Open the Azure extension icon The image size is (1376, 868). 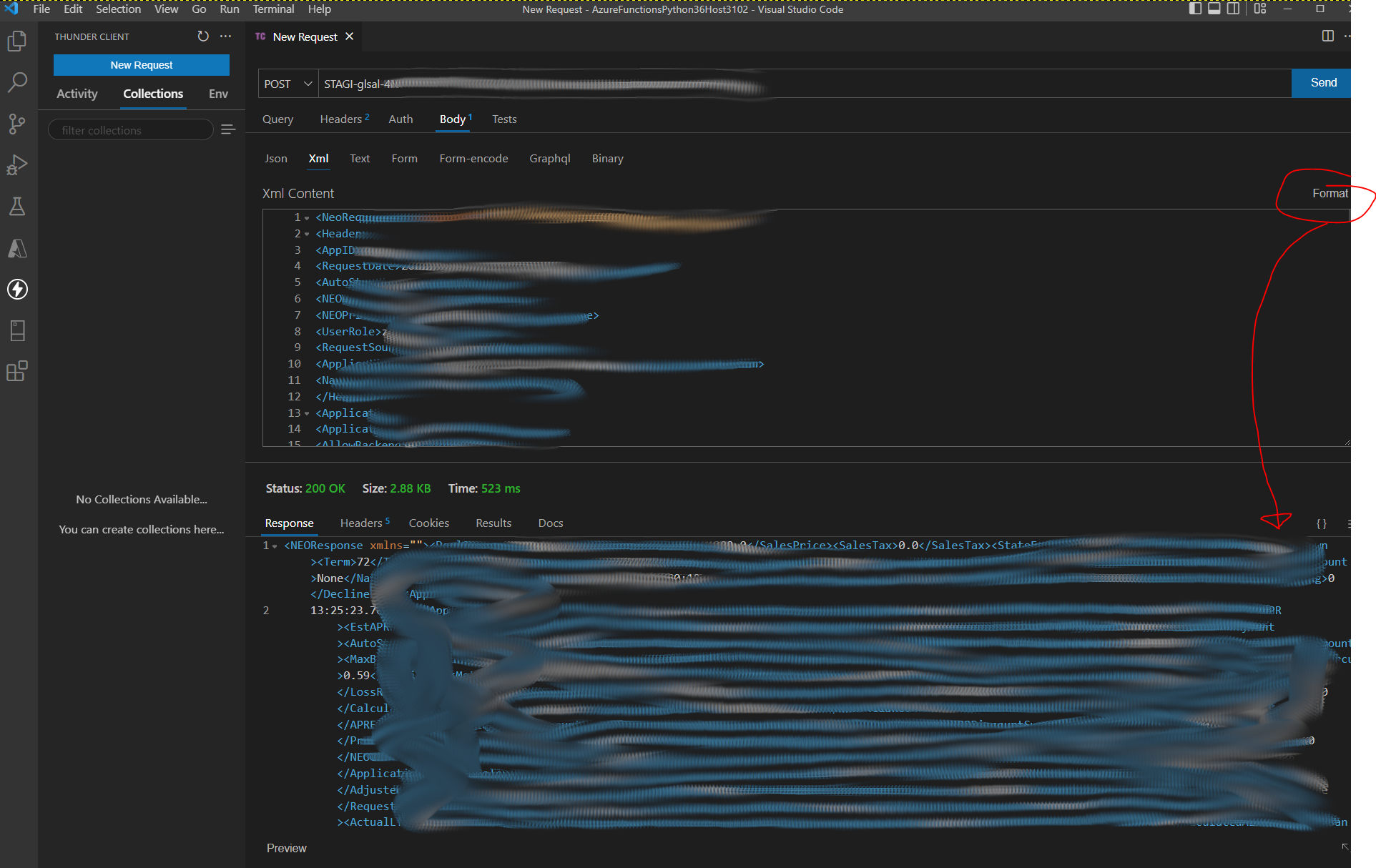coord(17,248)
